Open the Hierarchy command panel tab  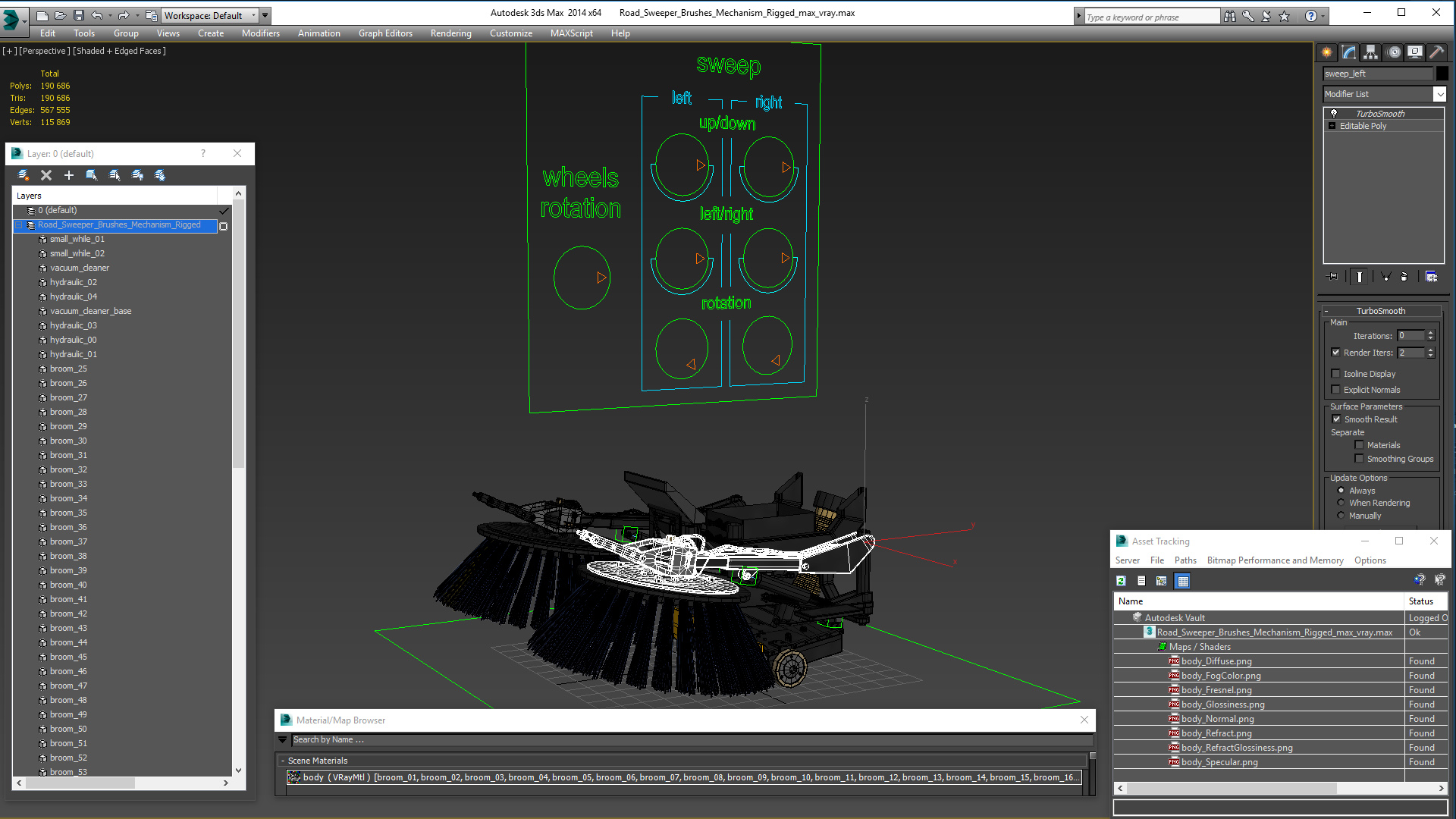coord(1370,52)
